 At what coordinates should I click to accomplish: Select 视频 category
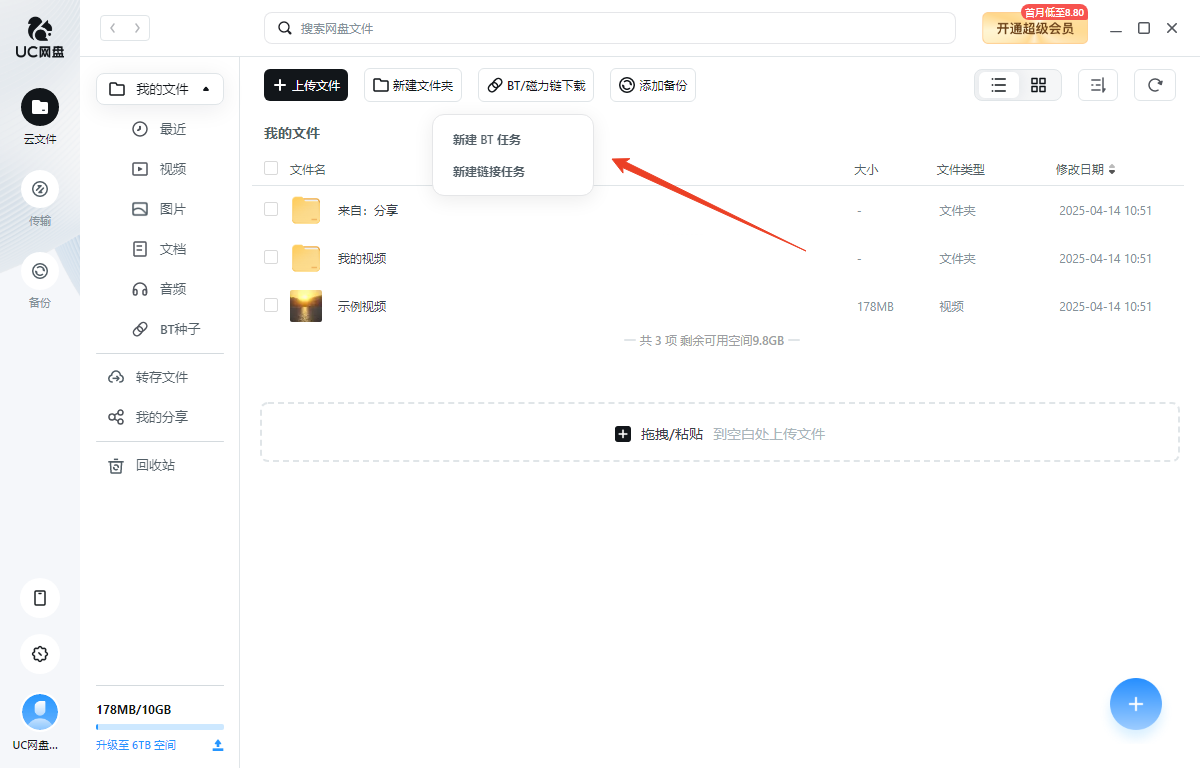click(x=160, y=169)
